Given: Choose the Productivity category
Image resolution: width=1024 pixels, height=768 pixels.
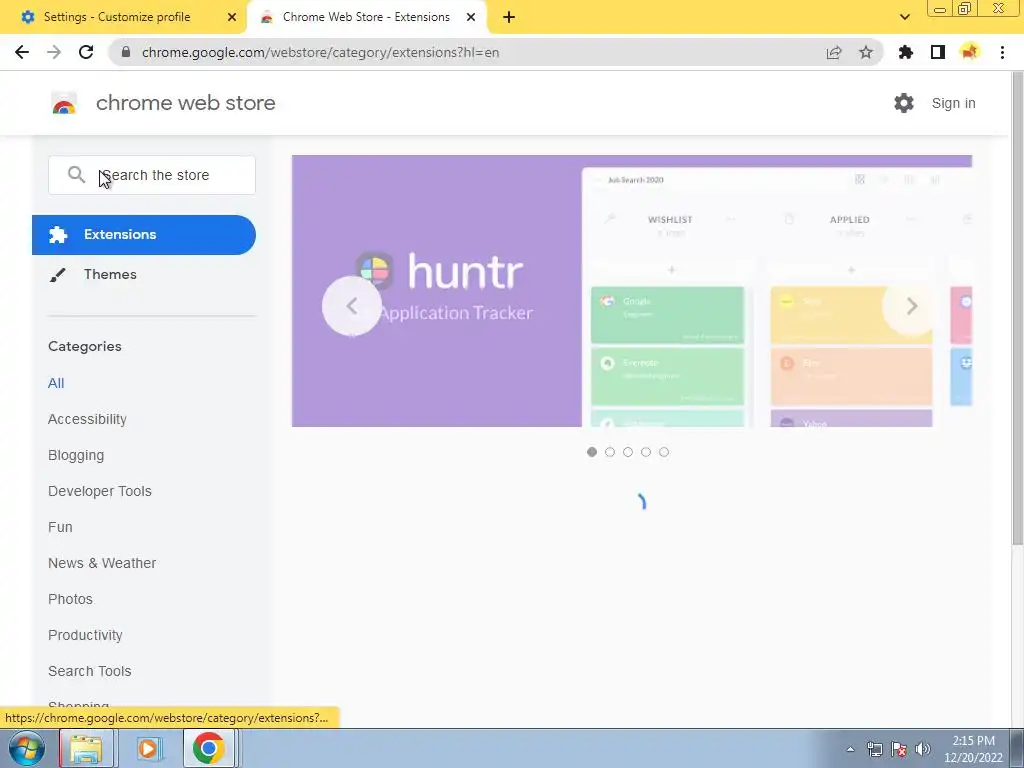Looking at the screenshot, I should click(86, 635).
